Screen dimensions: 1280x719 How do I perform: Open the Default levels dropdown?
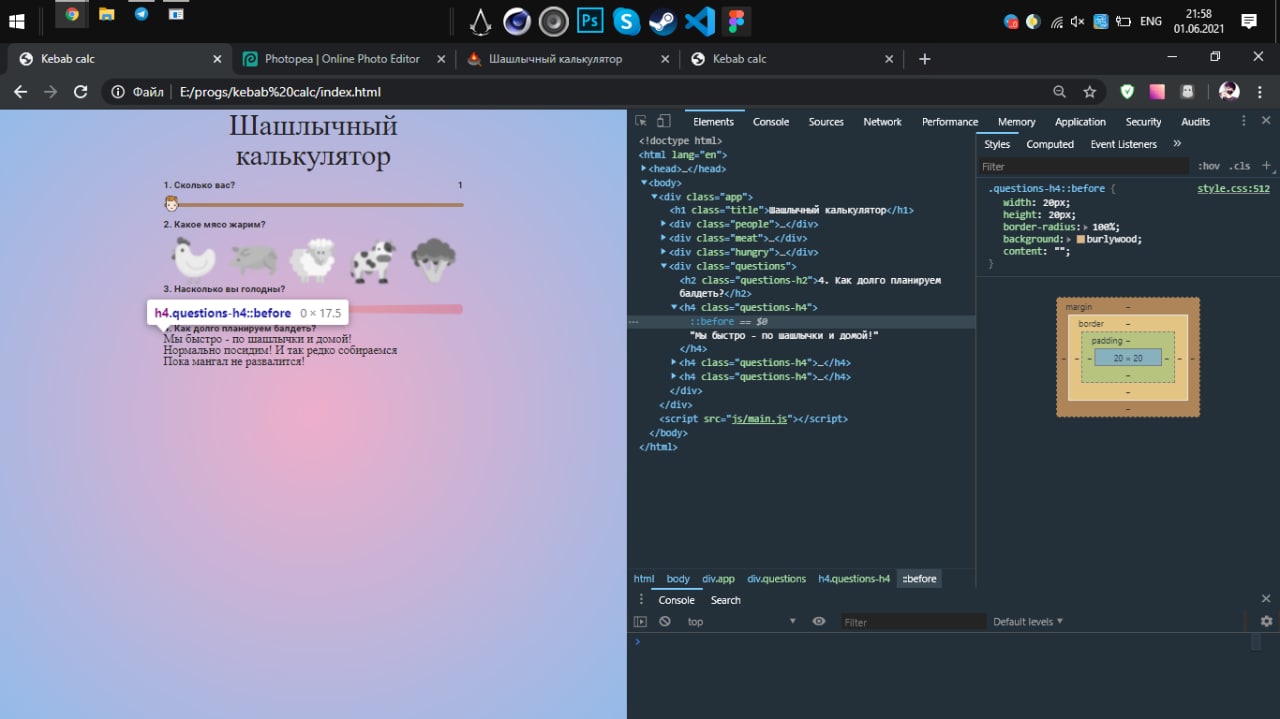pos(1027,621)
